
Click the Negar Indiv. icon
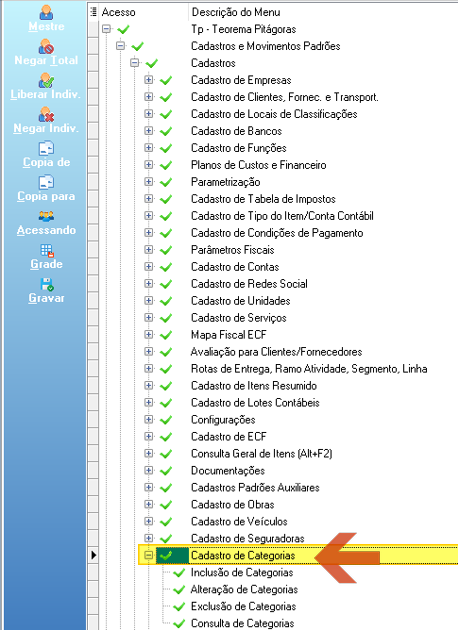click(46, 115)
